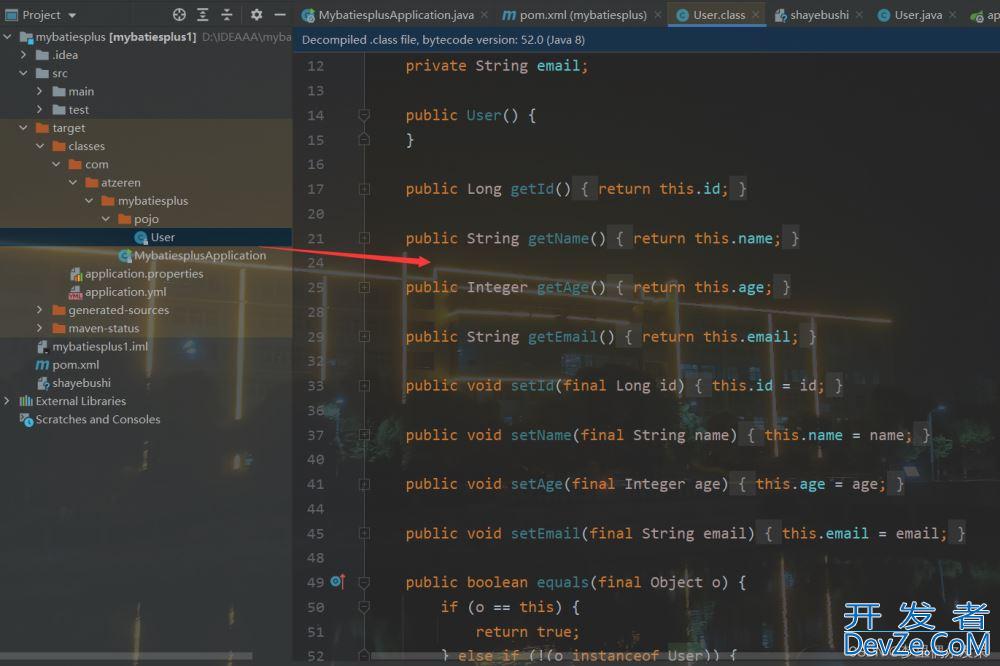Screen dimensions: 1000x666
Task: Click the locate/select opened file target icon
Action: (179, 15)
